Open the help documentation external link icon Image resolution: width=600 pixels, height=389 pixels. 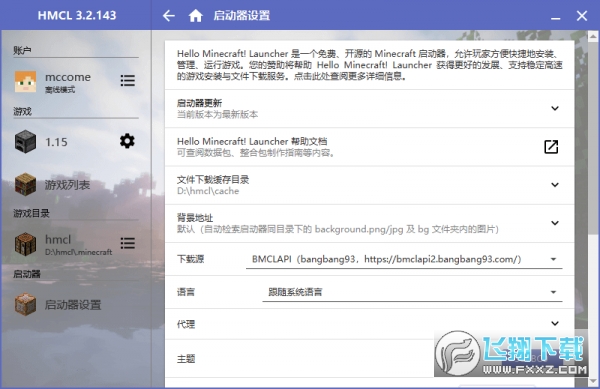pyautogui.click(x=551, y=146)
